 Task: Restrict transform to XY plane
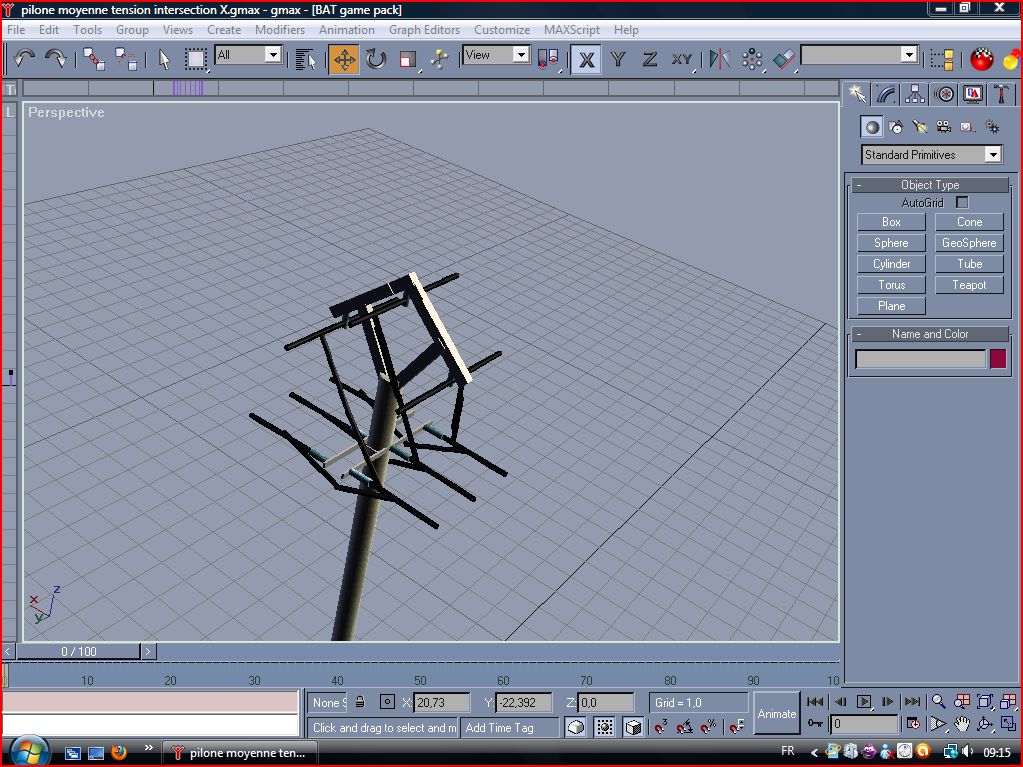coord(682,59)
